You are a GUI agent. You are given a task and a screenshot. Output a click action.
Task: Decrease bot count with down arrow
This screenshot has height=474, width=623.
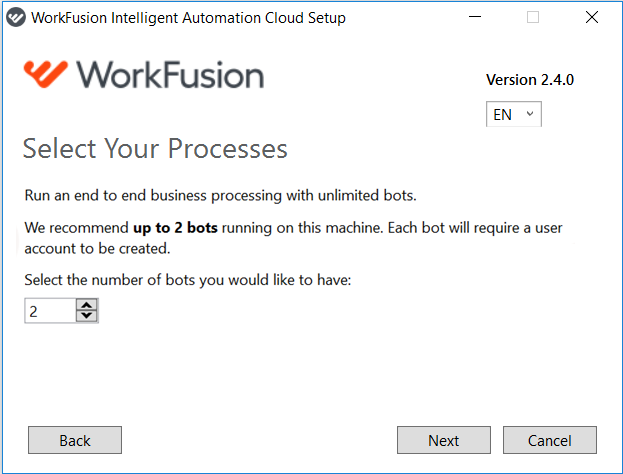coord(87,316)
